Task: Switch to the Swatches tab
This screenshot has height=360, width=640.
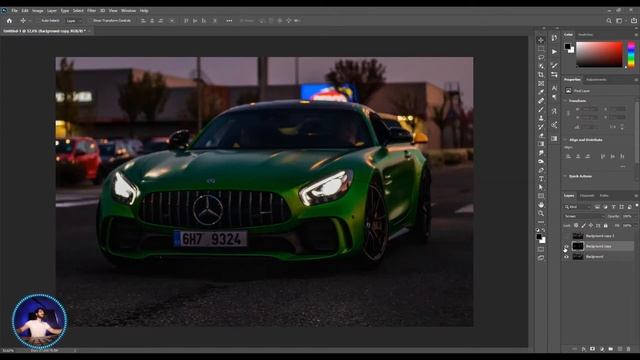Action: (585, 35)
